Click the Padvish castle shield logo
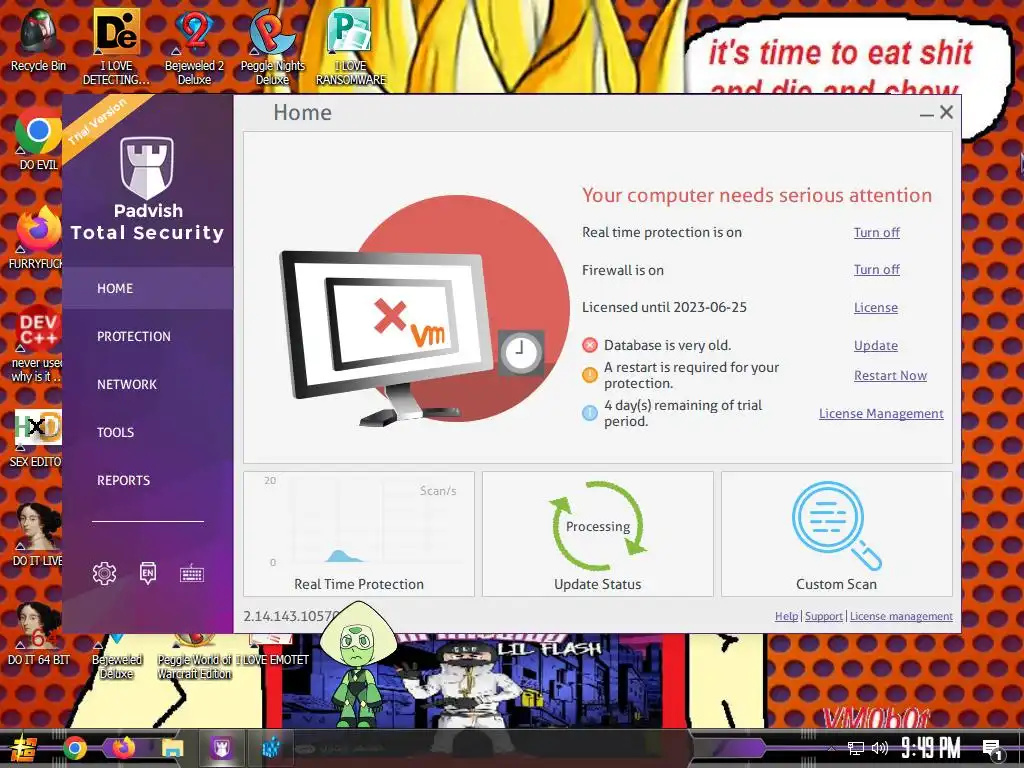1024x768 pixels. (x=147, y=168)
